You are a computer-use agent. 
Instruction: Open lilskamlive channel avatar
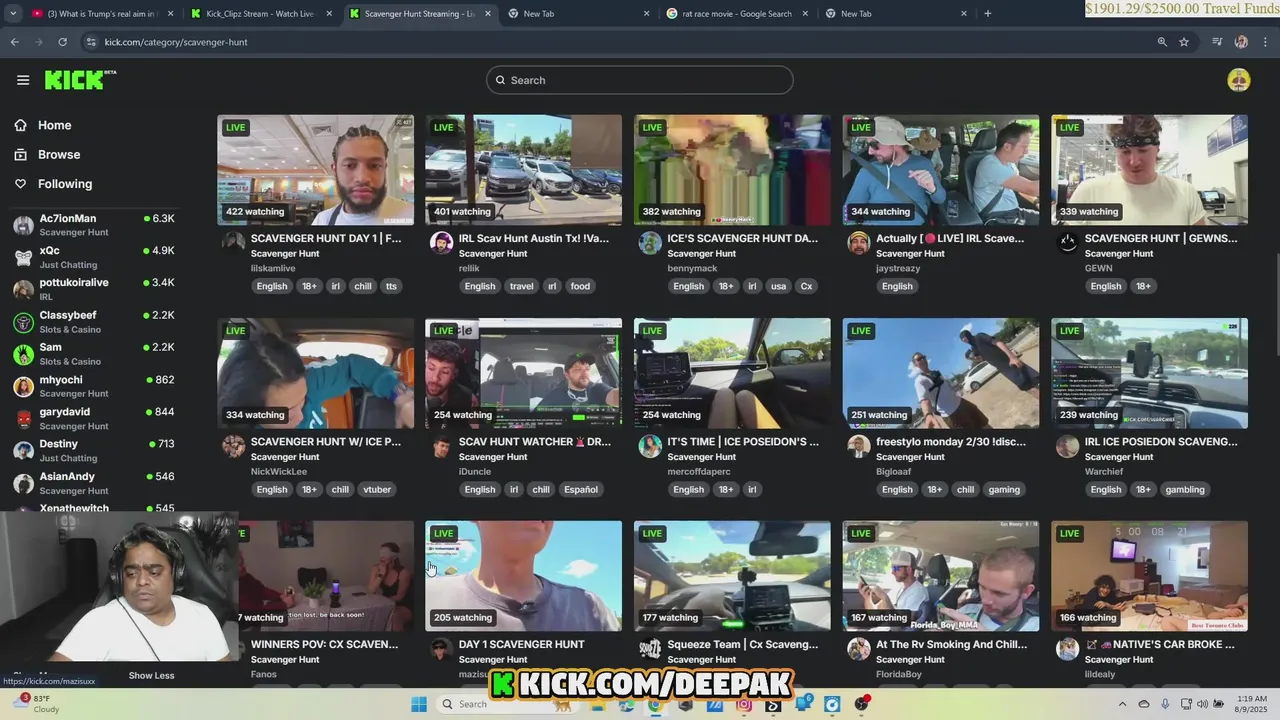233,242
